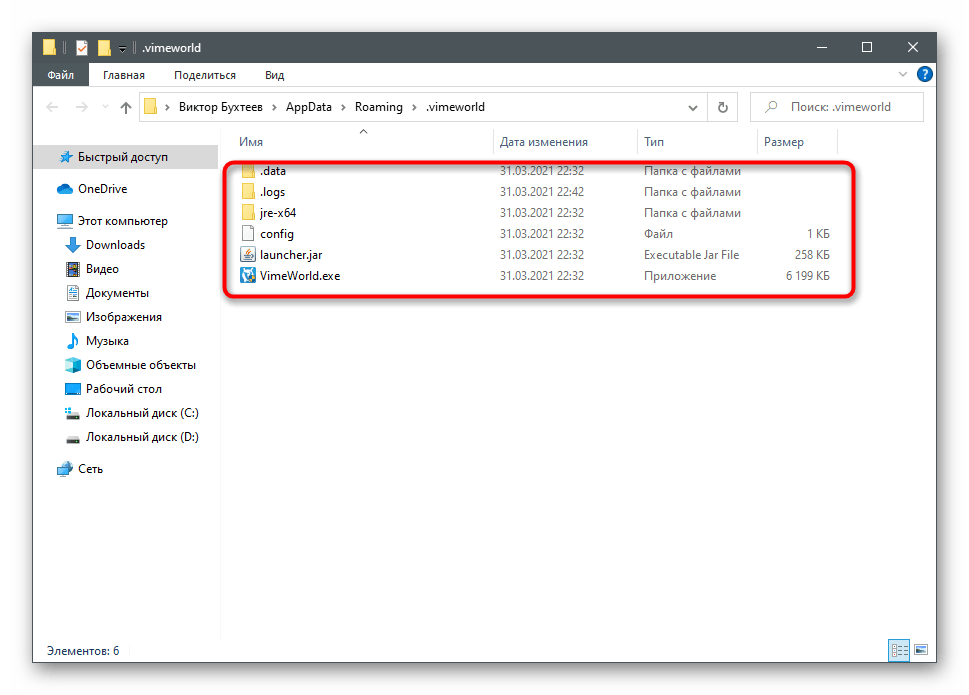Refresh the current folder
969x695 pixels.
pos(722,107)
